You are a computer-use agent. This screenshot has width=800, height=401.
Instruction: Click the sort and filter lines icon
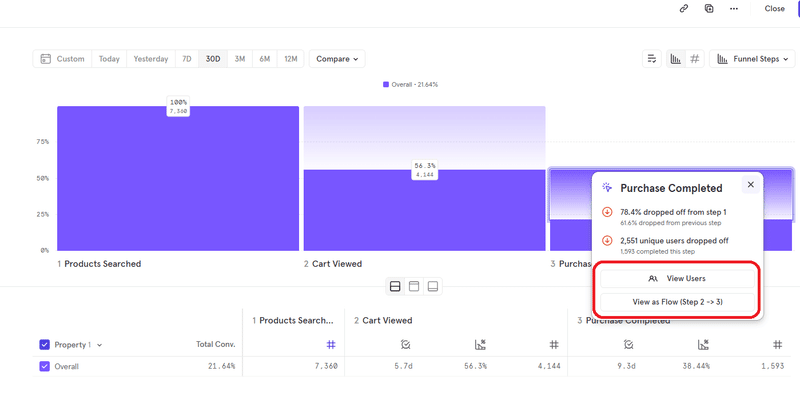(652, 59)
